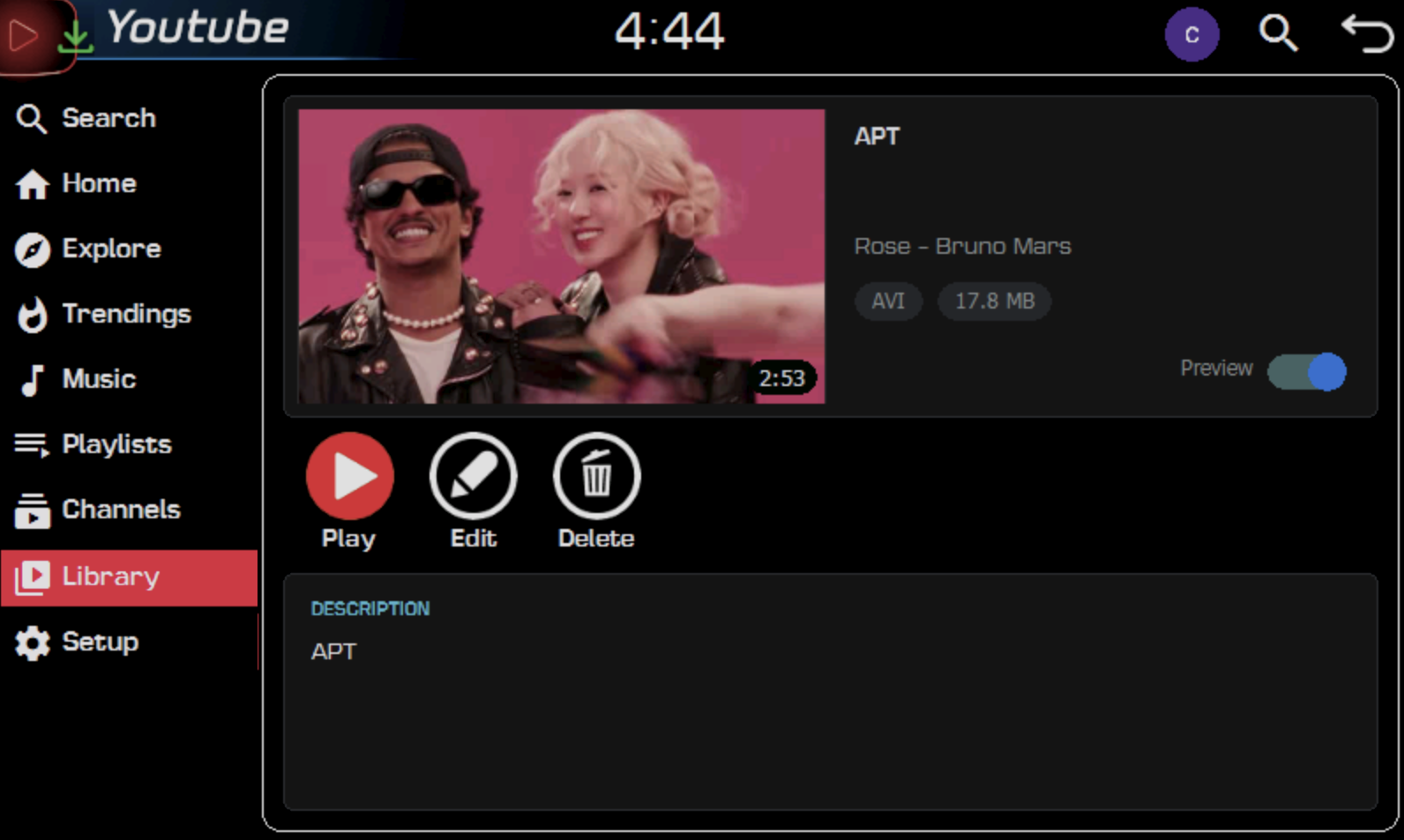
Task: Go back using the return arrow icon
Action: tap(1366, 34)
